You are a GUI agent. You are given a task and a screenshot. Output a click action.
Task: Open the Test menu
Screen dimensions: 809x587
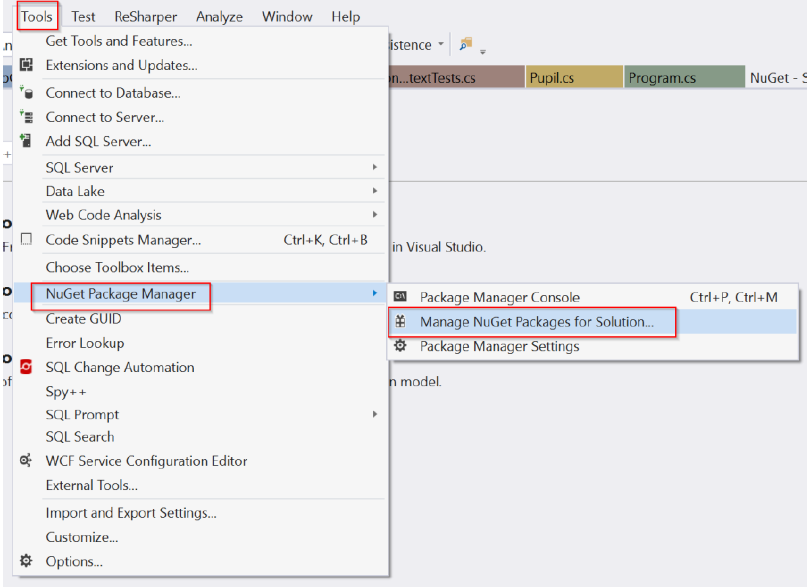coord(83,17)
